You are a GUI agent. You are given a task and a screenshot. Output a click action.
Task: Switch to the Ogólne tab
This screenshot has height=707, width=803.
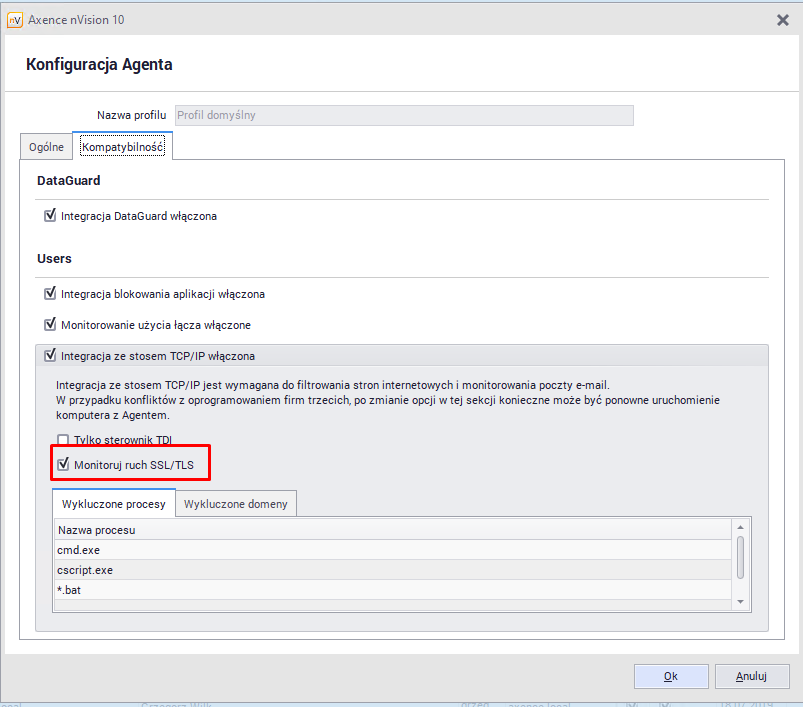[46, 147]
